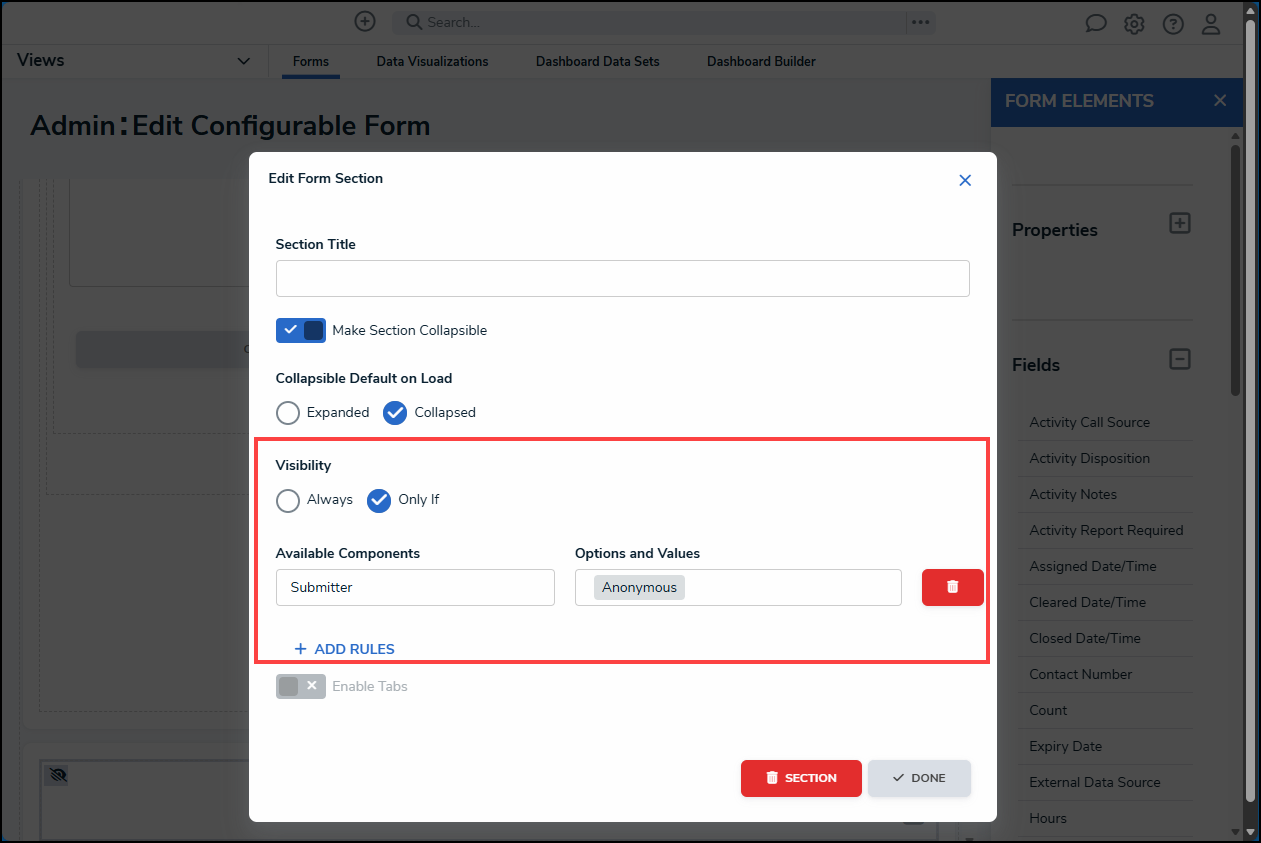This screenshot has height=843, width=1261.
Task: Select Activity Disposition field
Action: pos(1089,458)
